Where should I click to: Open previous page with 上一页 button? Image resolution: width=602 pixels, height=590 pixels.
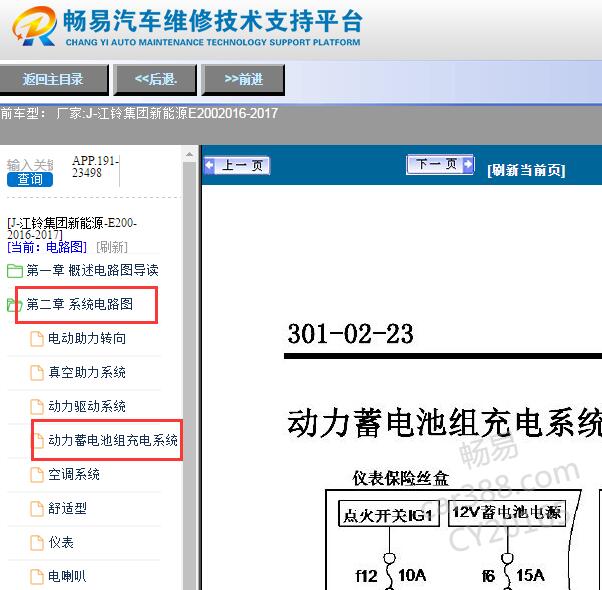click(237, 165)
